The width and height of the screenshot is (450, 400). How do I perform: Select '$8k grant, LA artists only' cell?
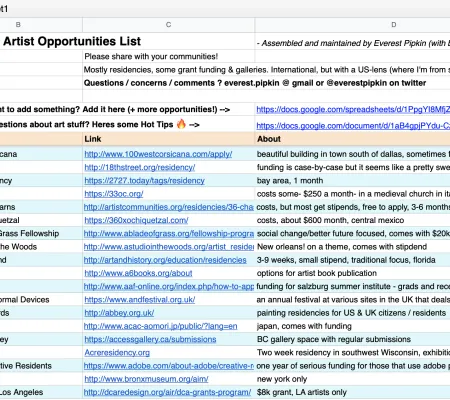tap(352, 392)
